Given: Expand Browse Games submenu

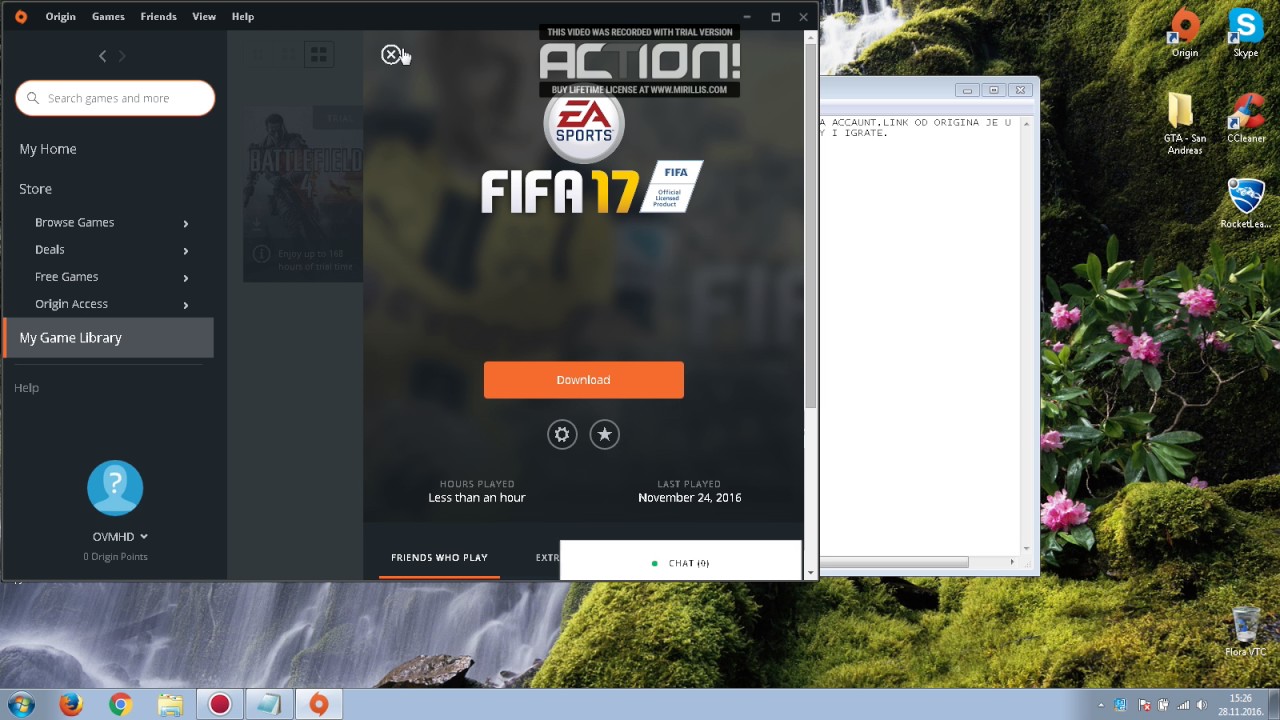Looking at the screenshot, I should [x=185, y=223].
